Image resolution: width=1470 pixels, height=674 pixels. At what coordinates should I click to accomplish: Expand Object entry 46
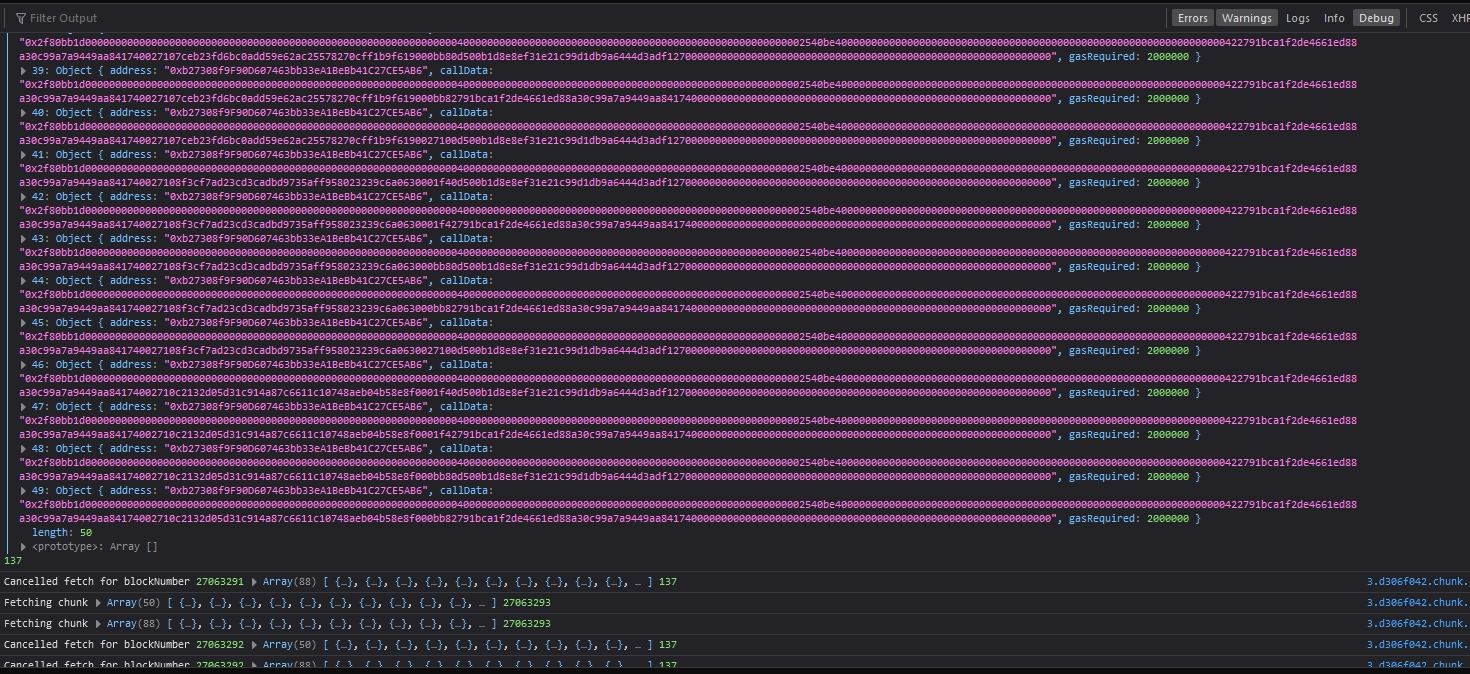click(25, 365)
